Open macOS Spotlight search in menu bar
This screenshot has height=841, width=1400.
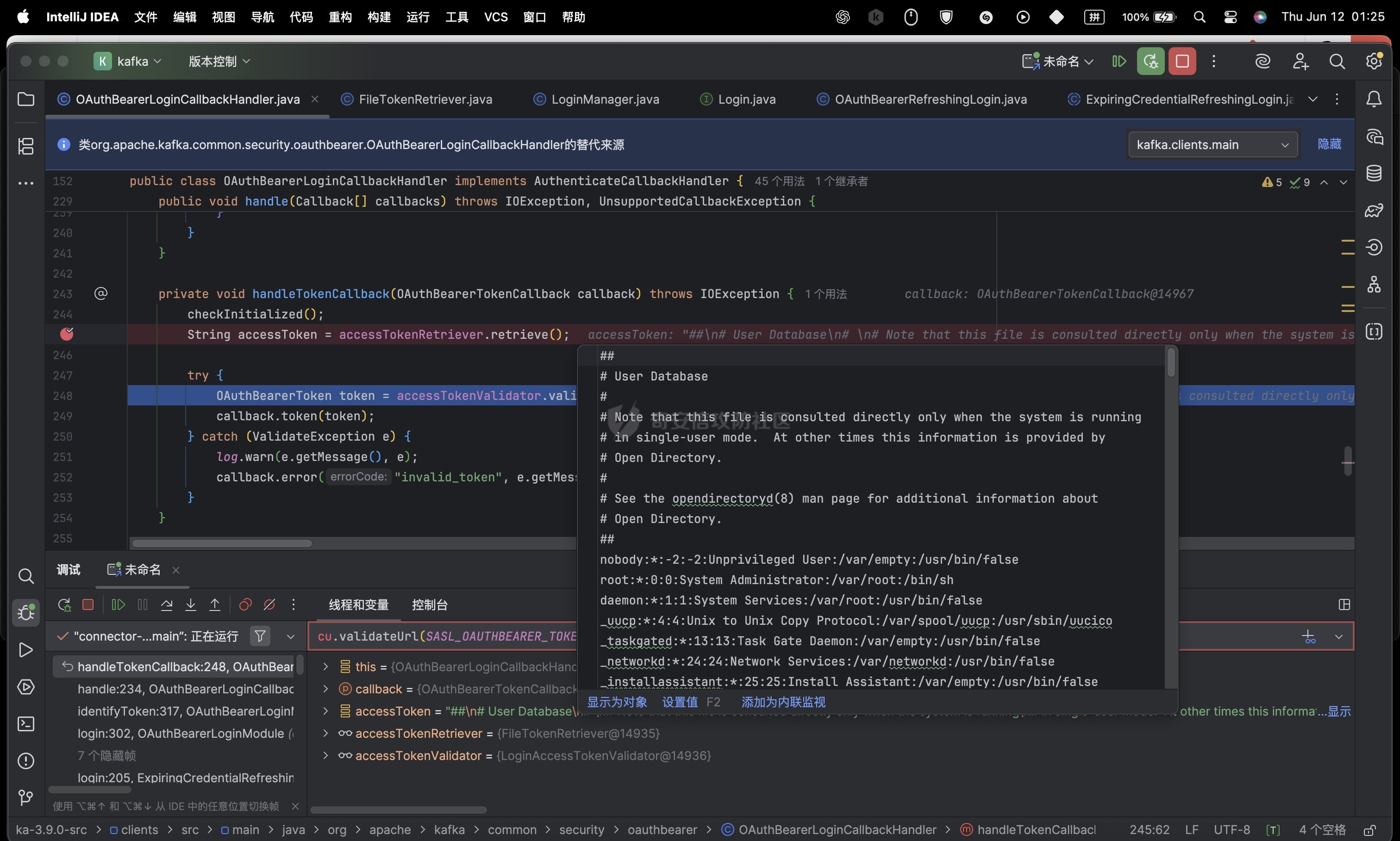point(1200,17)
